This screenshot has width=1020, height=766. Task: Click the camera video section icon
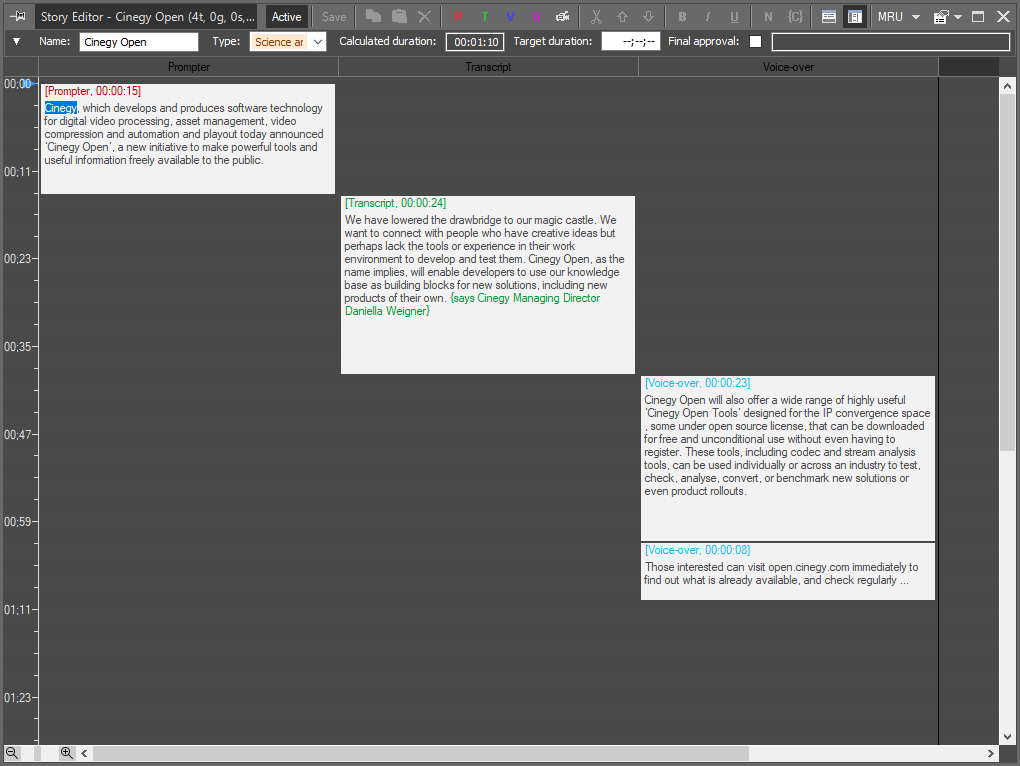563,17
